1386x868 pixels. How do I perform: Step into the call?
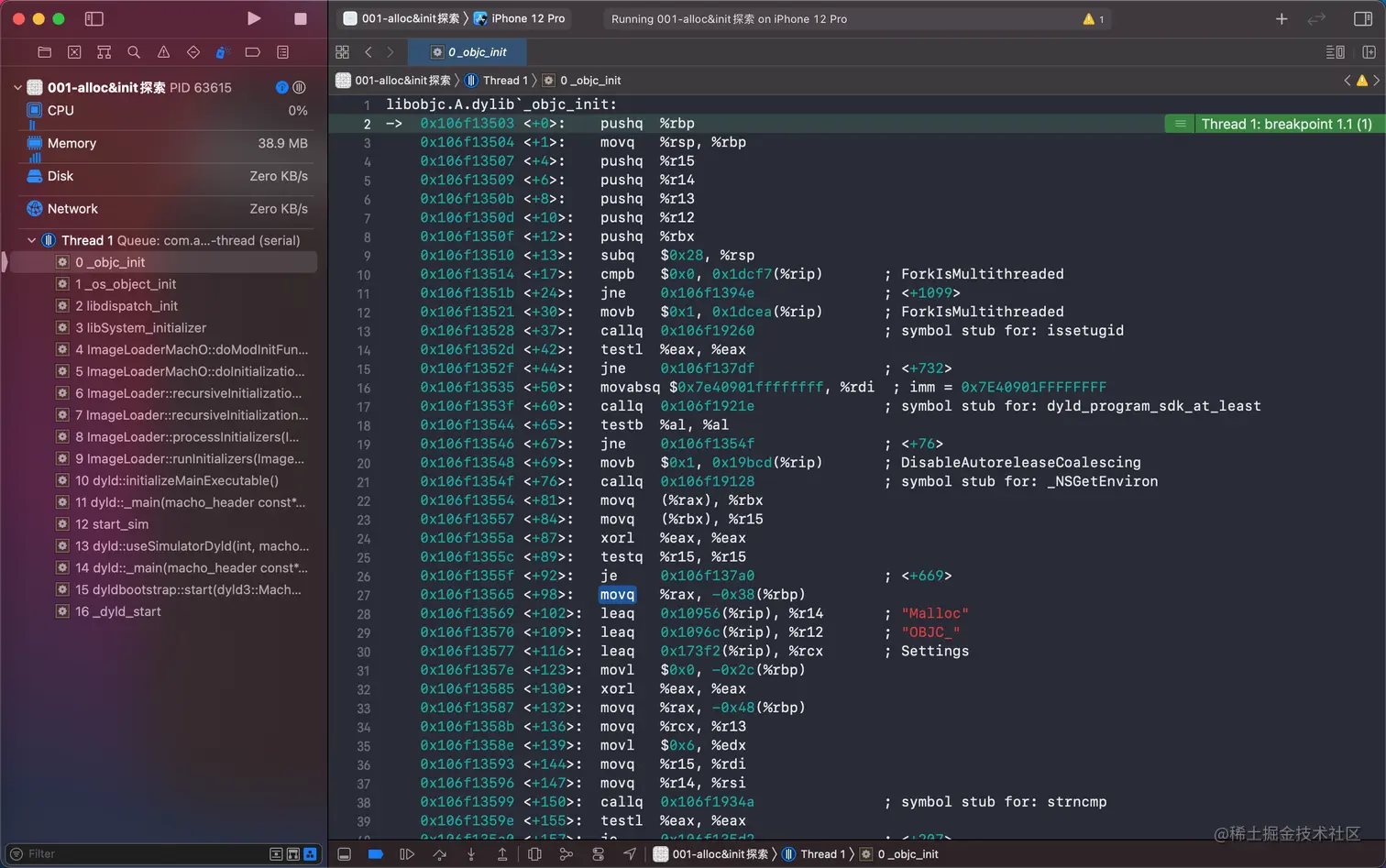471,854
